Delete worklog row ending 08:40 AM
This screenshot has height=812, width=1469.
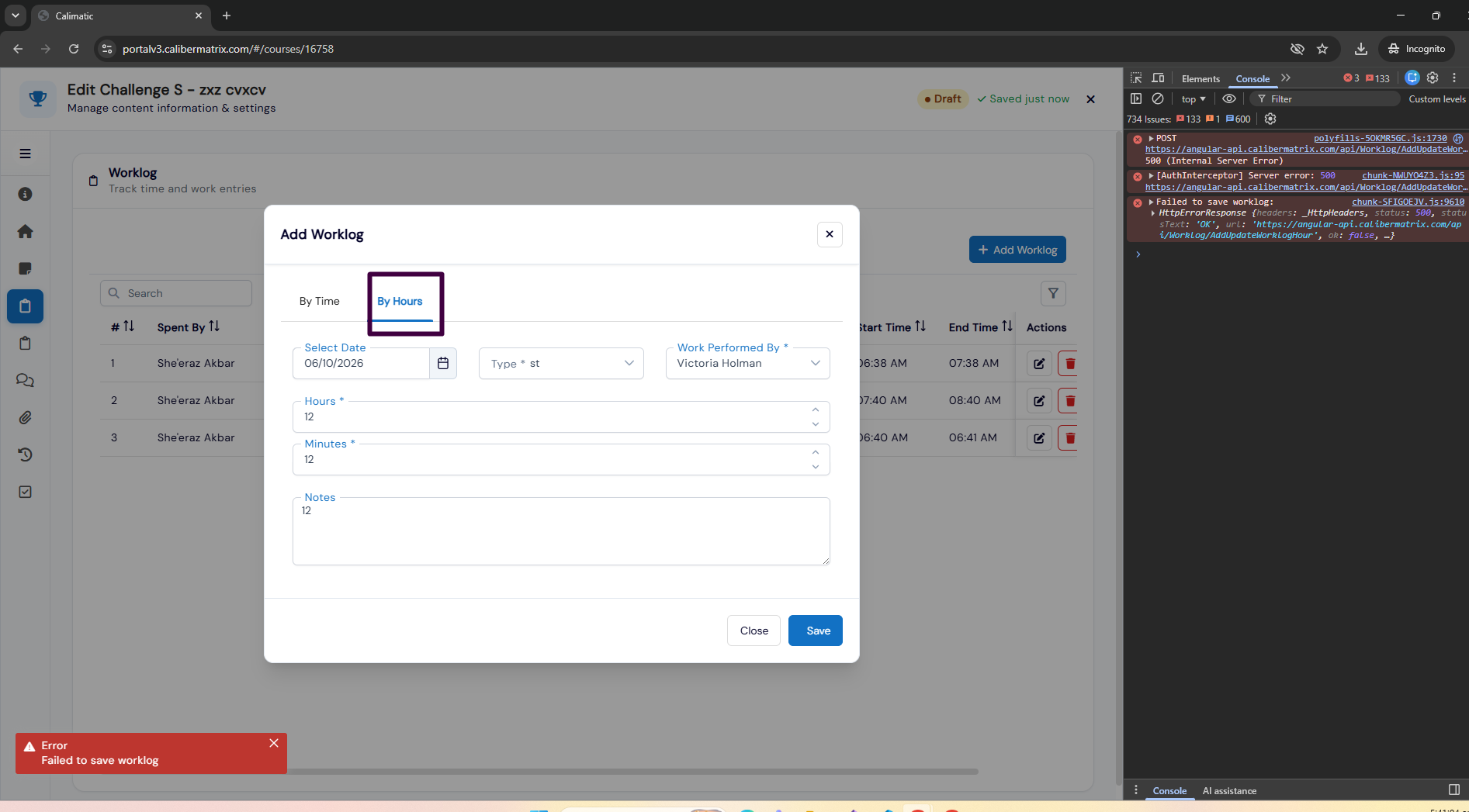coord(1069,401)
